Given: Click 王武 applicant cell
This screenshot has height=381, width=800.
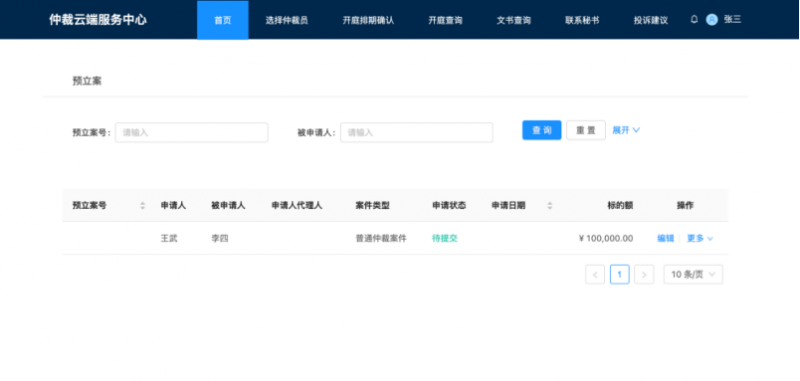Looking at the screenshot, I should pyautogui.click(x=169, y=238).
